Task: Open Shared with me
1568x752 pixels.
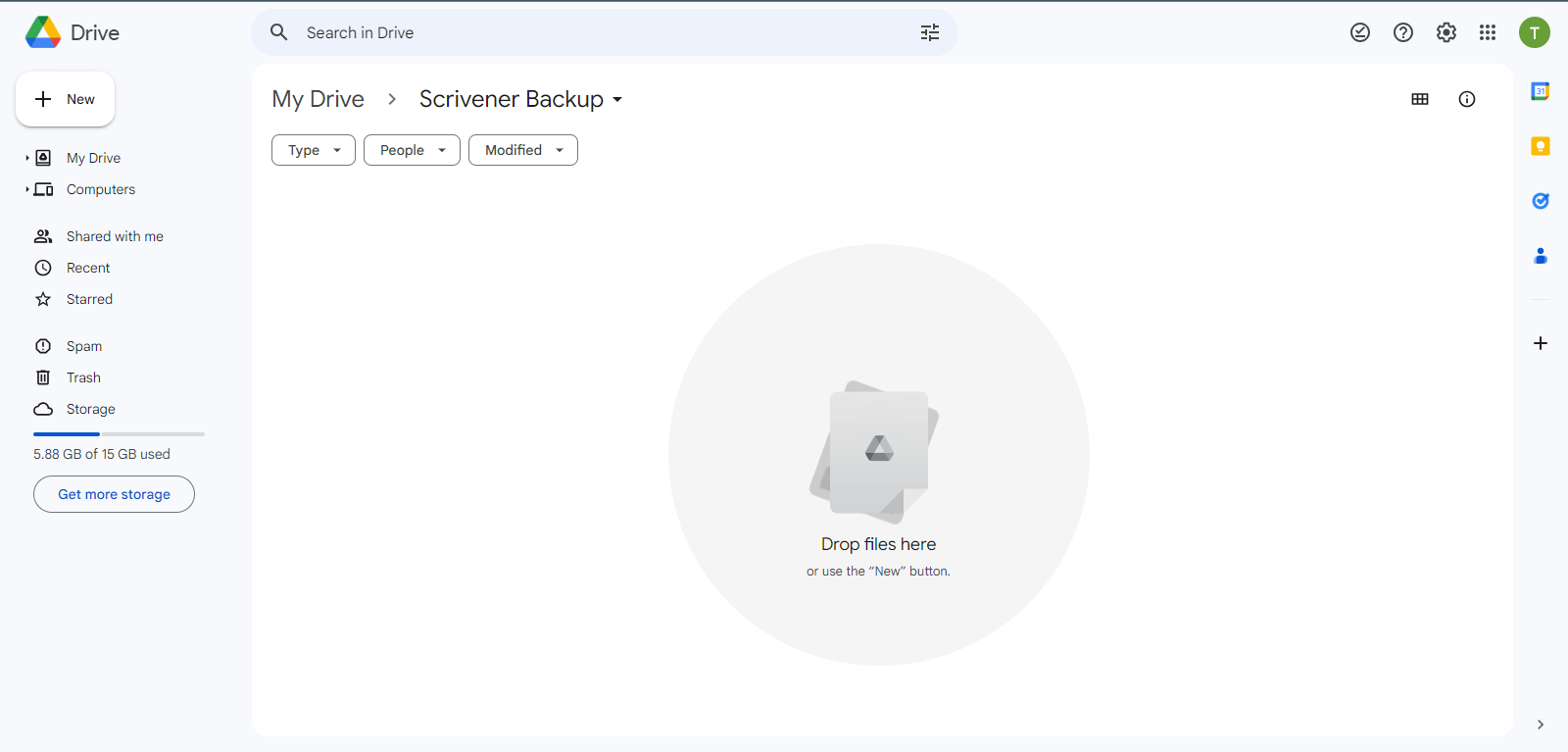Action: (115, 236)
